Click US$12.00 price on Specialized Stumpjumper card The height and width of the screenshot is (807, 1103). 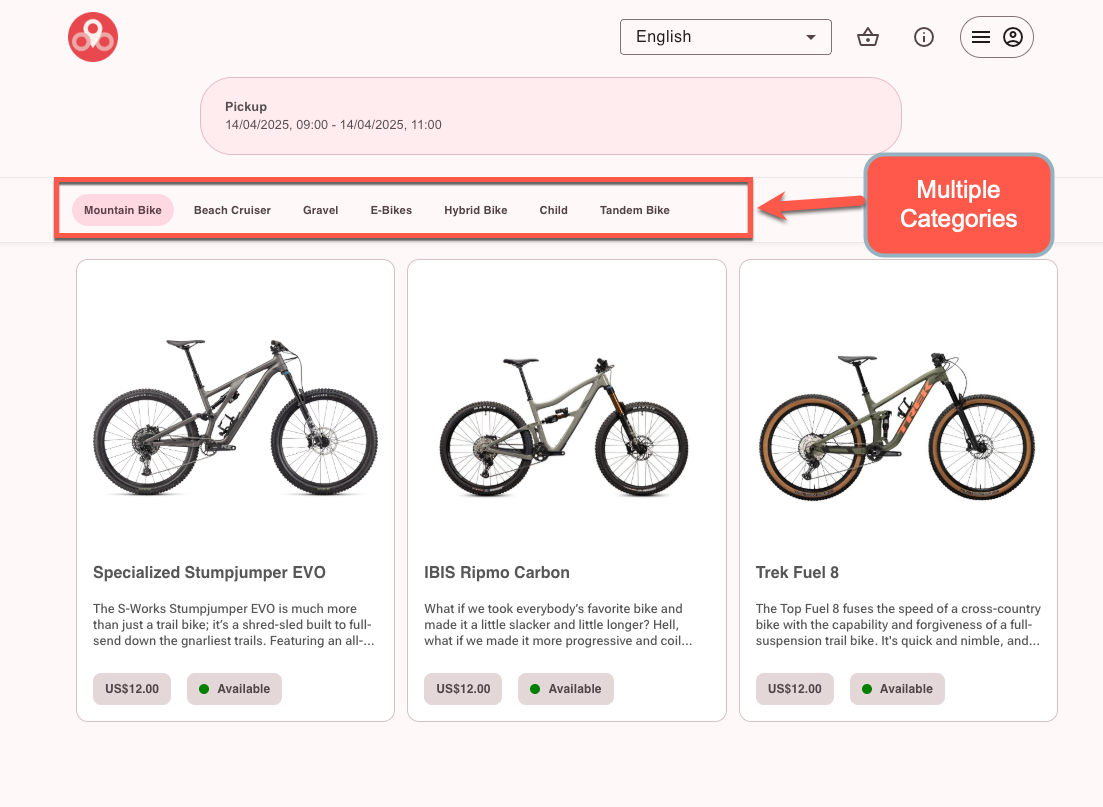[x=132, y=689]
